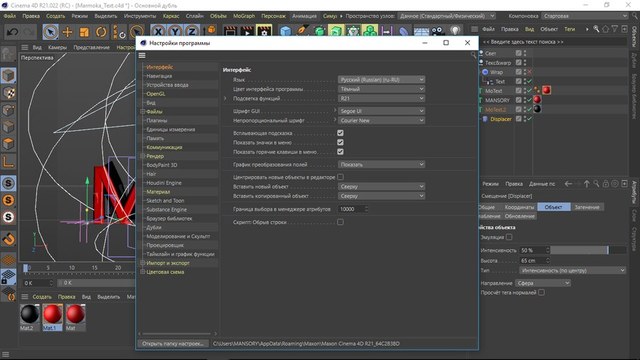Screen dimensions: 640x360
Task: Open the Preferences window hamburger menu
Action: point(142,56)
